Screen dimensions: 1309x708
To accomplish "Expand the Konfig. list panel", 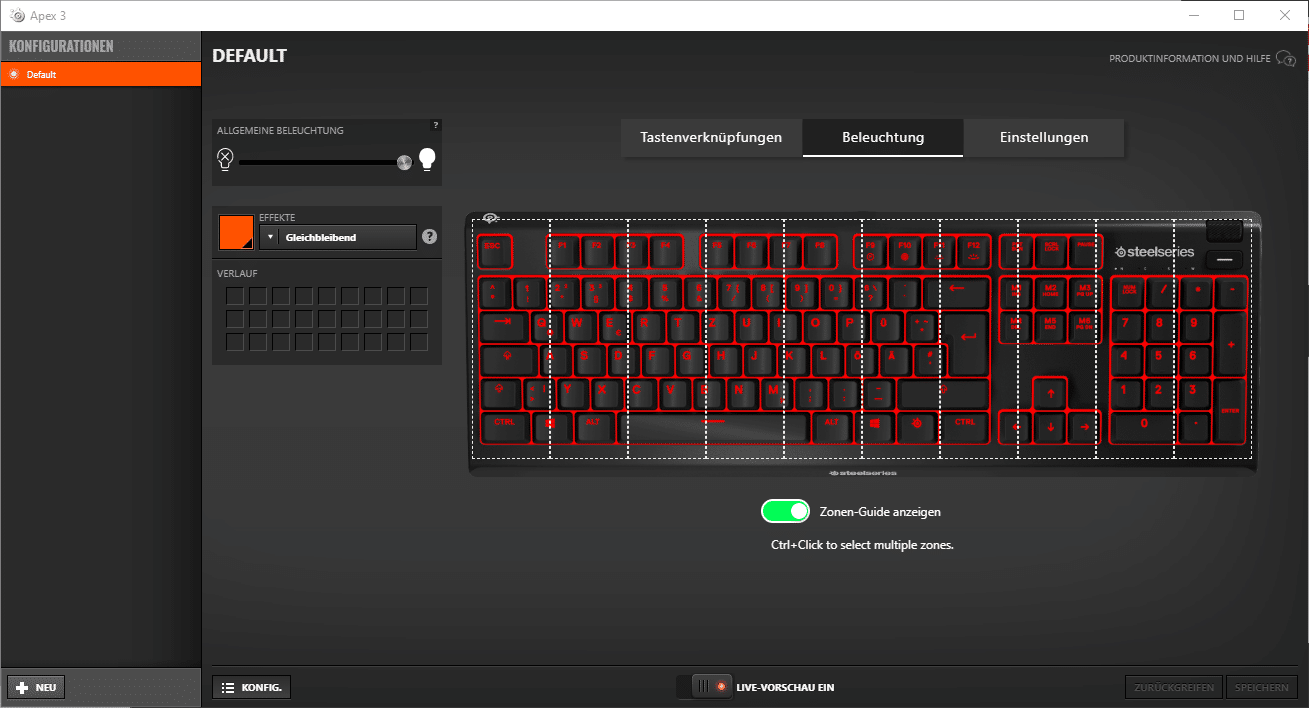I will coord(252,687).
